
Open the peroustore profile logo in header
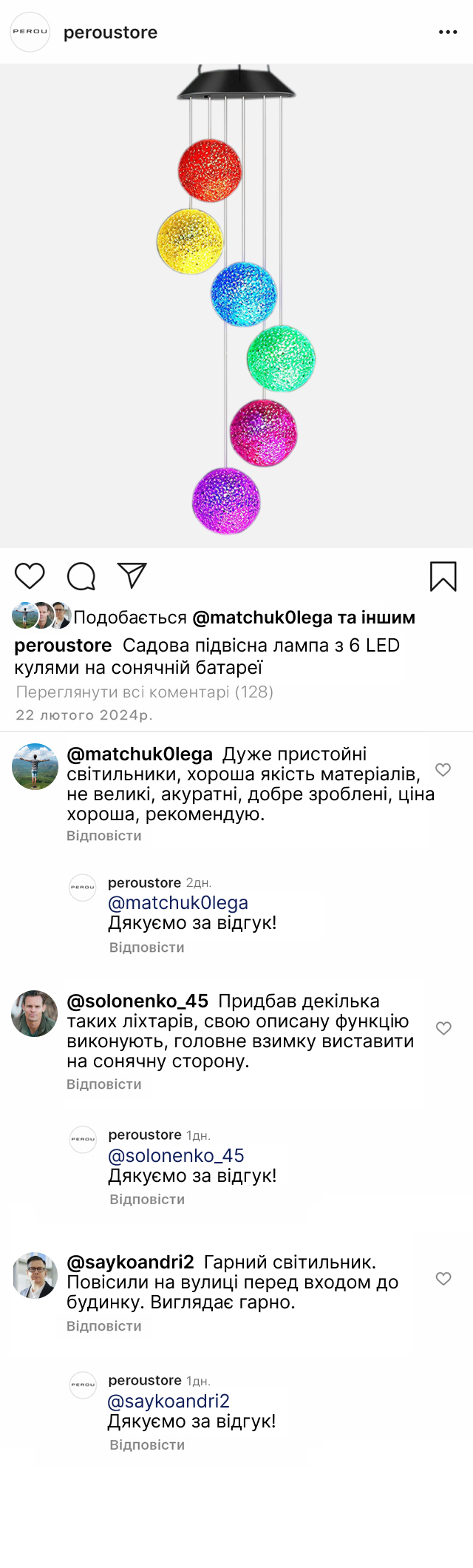[30, 32]
